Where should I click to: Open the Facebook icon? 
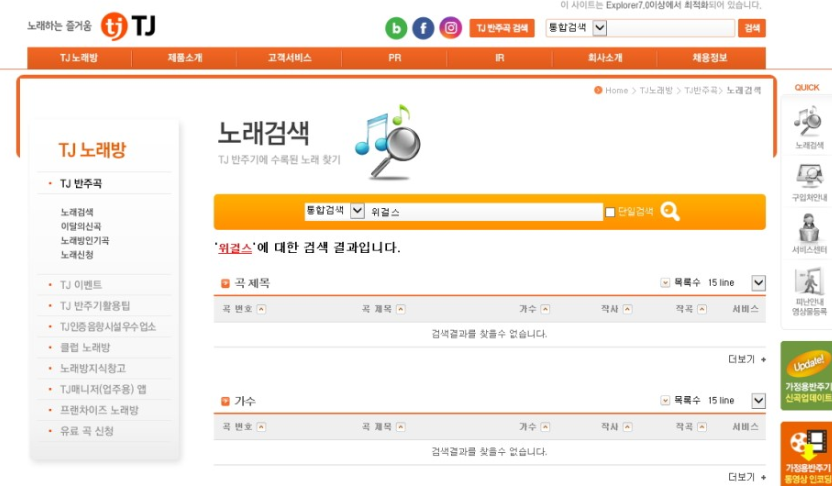coord(423,28)
